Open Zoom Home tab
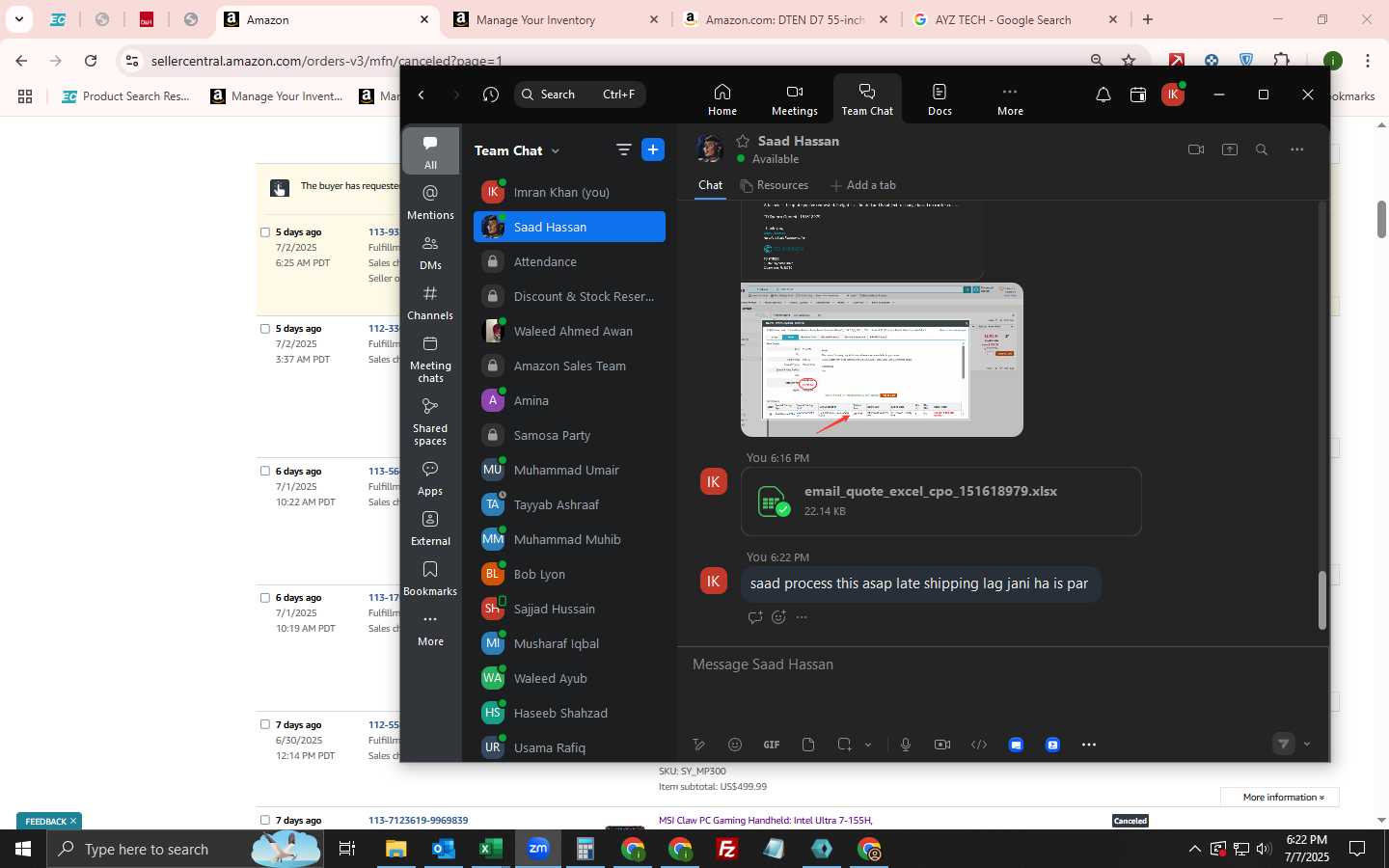Screen dimensions: 1389x868 pyautogui.click(x=722, y=99)
